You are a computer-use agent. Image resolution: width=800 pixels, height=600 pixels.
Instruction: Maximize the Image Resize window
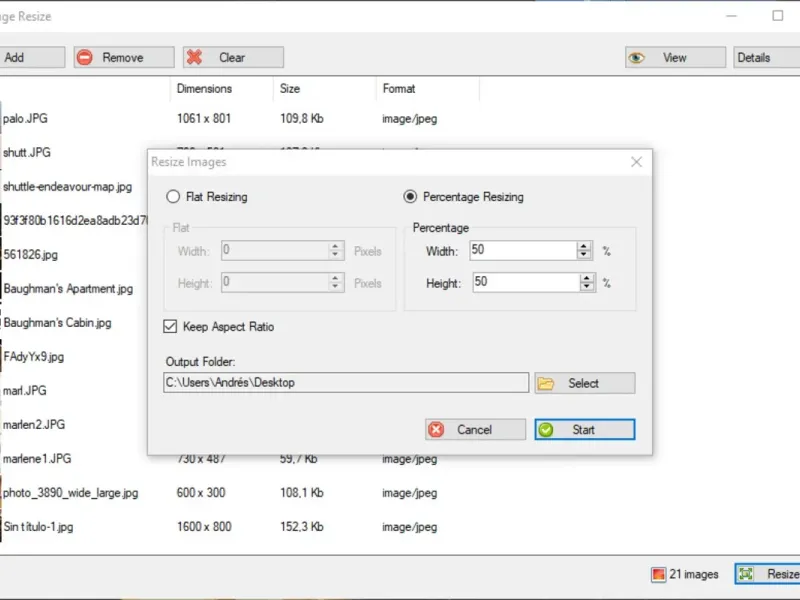(x=778, y=16)
